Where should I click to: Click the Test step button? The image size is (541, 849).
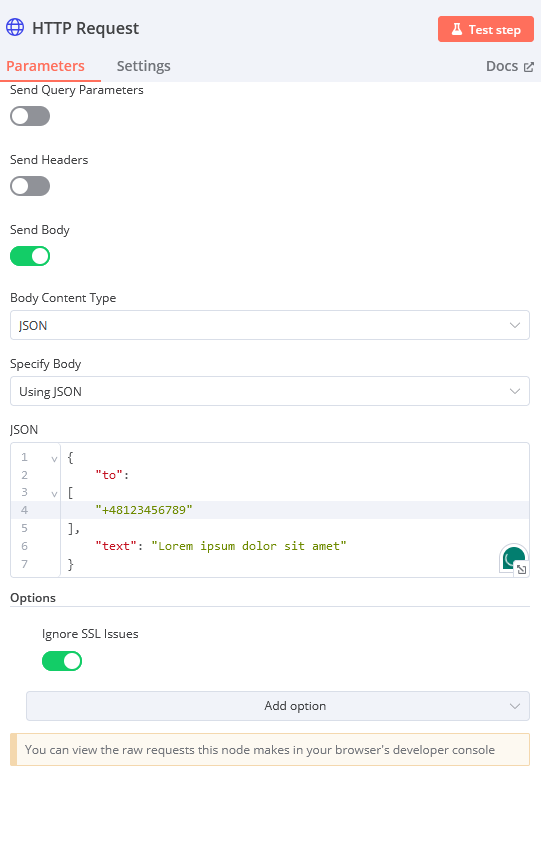[x=486, y=29]
